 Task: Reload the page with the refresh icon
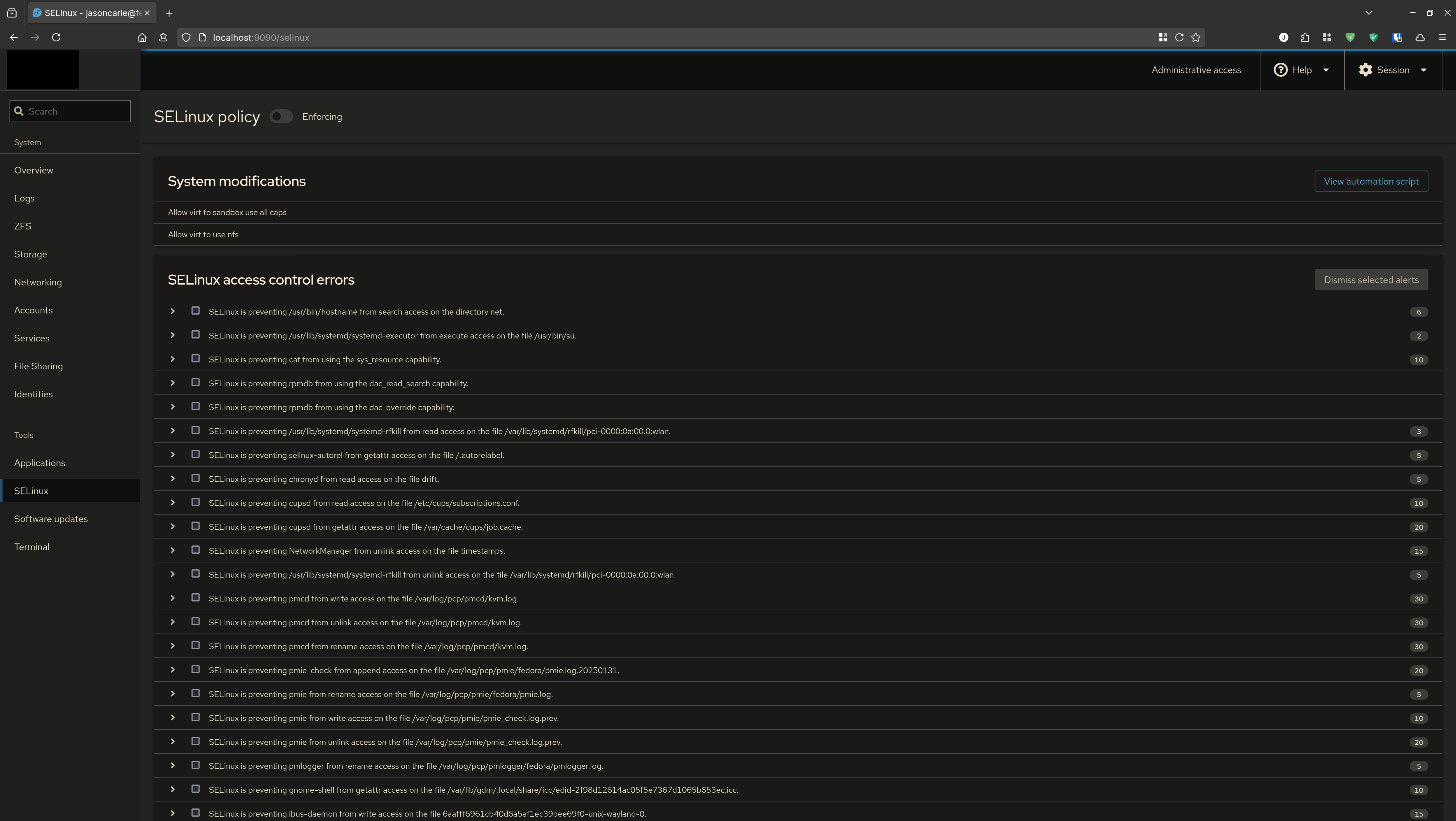tap(56, 37)
